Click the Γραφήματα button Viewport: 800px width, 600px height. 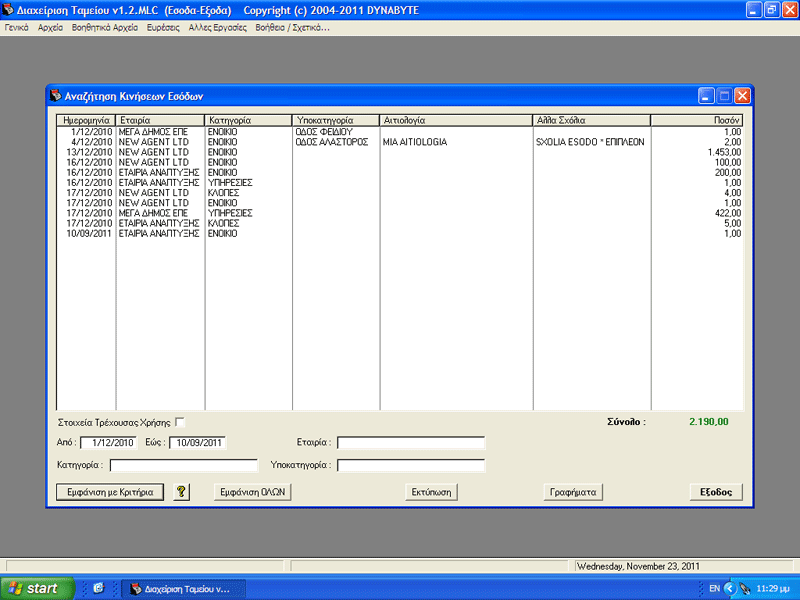pos(573,492)
